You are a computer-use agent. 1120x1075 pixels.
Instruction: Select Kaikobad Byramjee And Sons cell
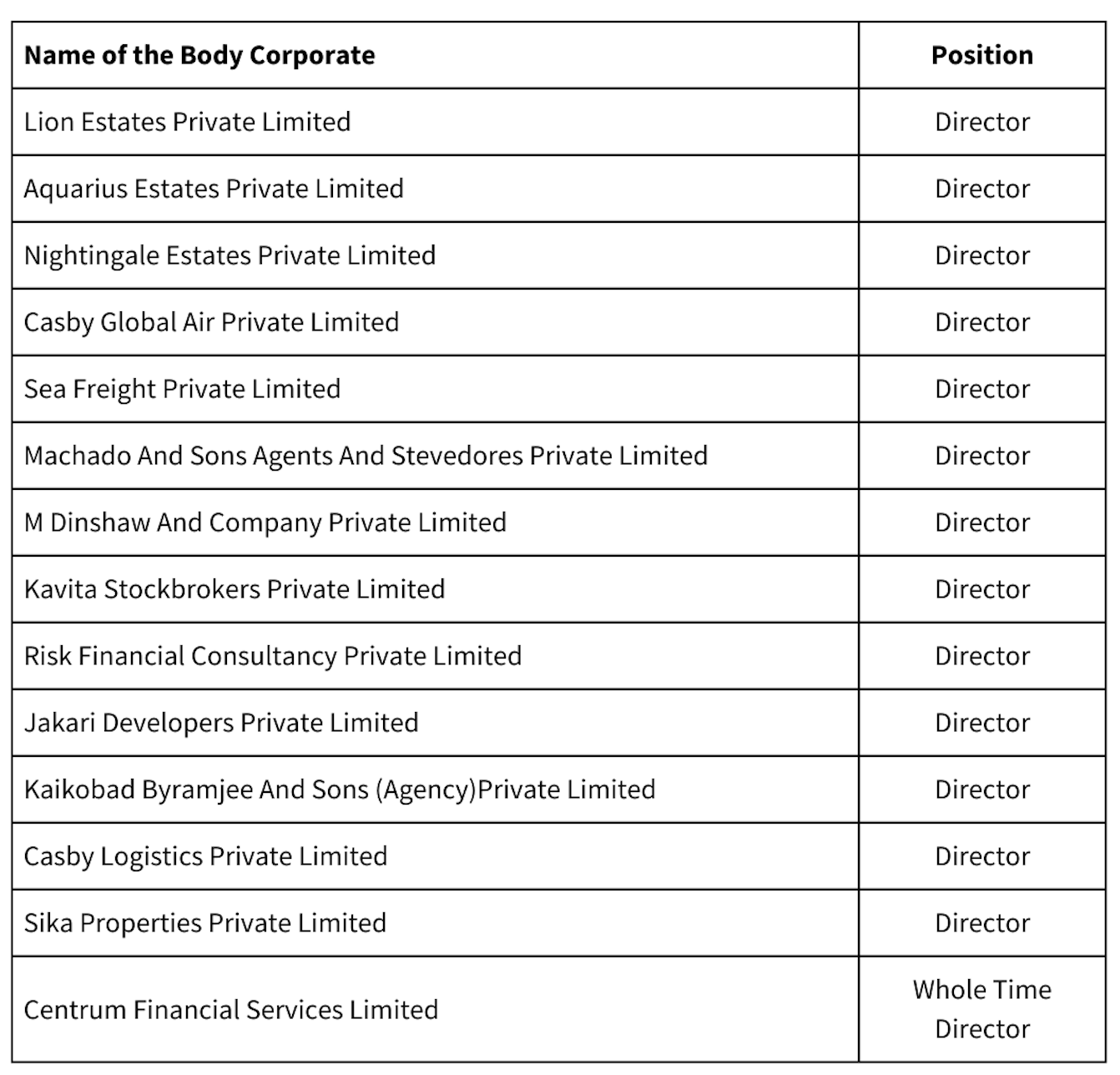(x=340, y=790)
